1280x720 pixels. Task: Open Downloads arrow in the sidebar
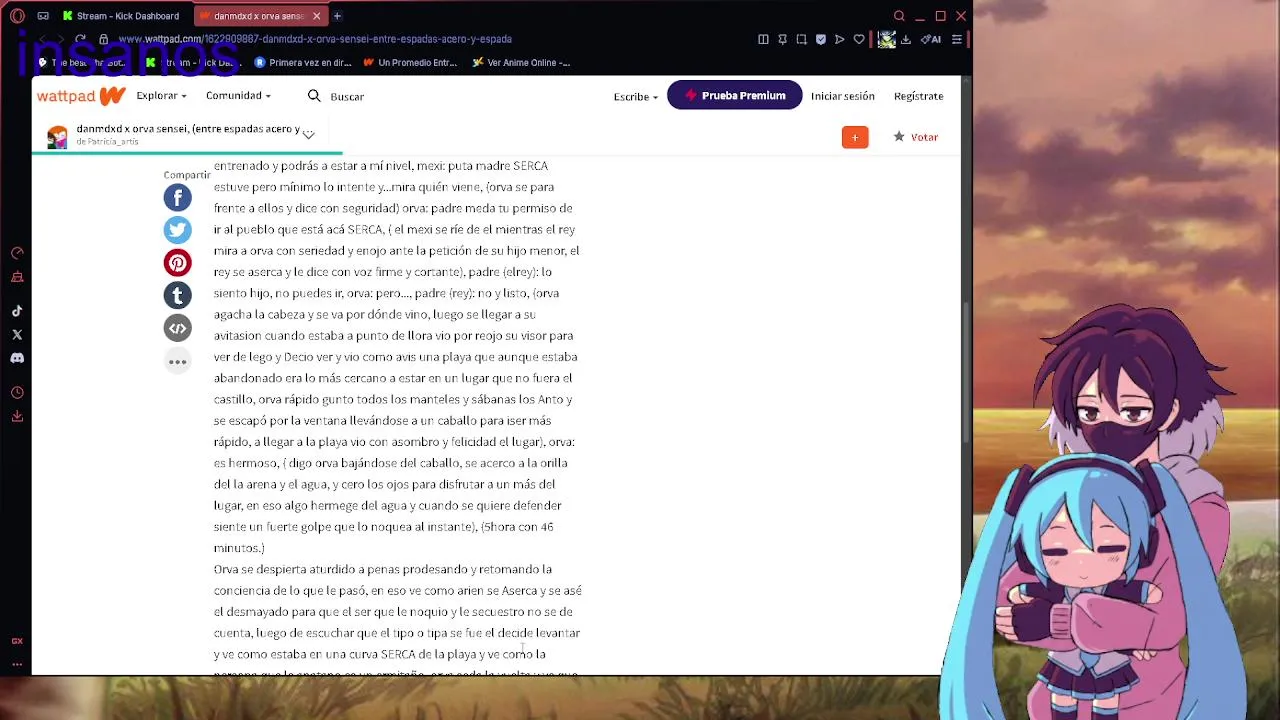tap(17, 416)
